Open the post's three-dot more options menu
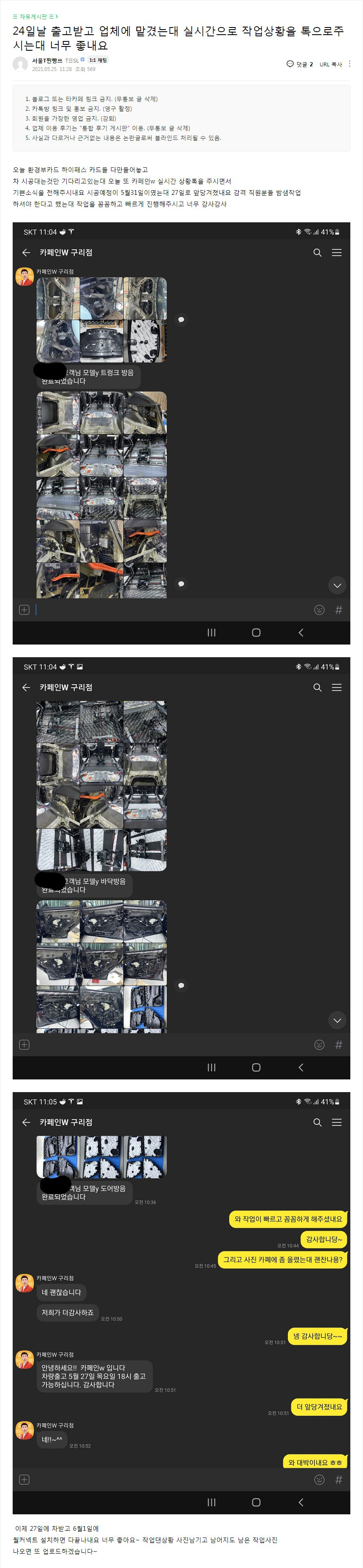This screenshot has height=1568, width=363. pos(349,64)
